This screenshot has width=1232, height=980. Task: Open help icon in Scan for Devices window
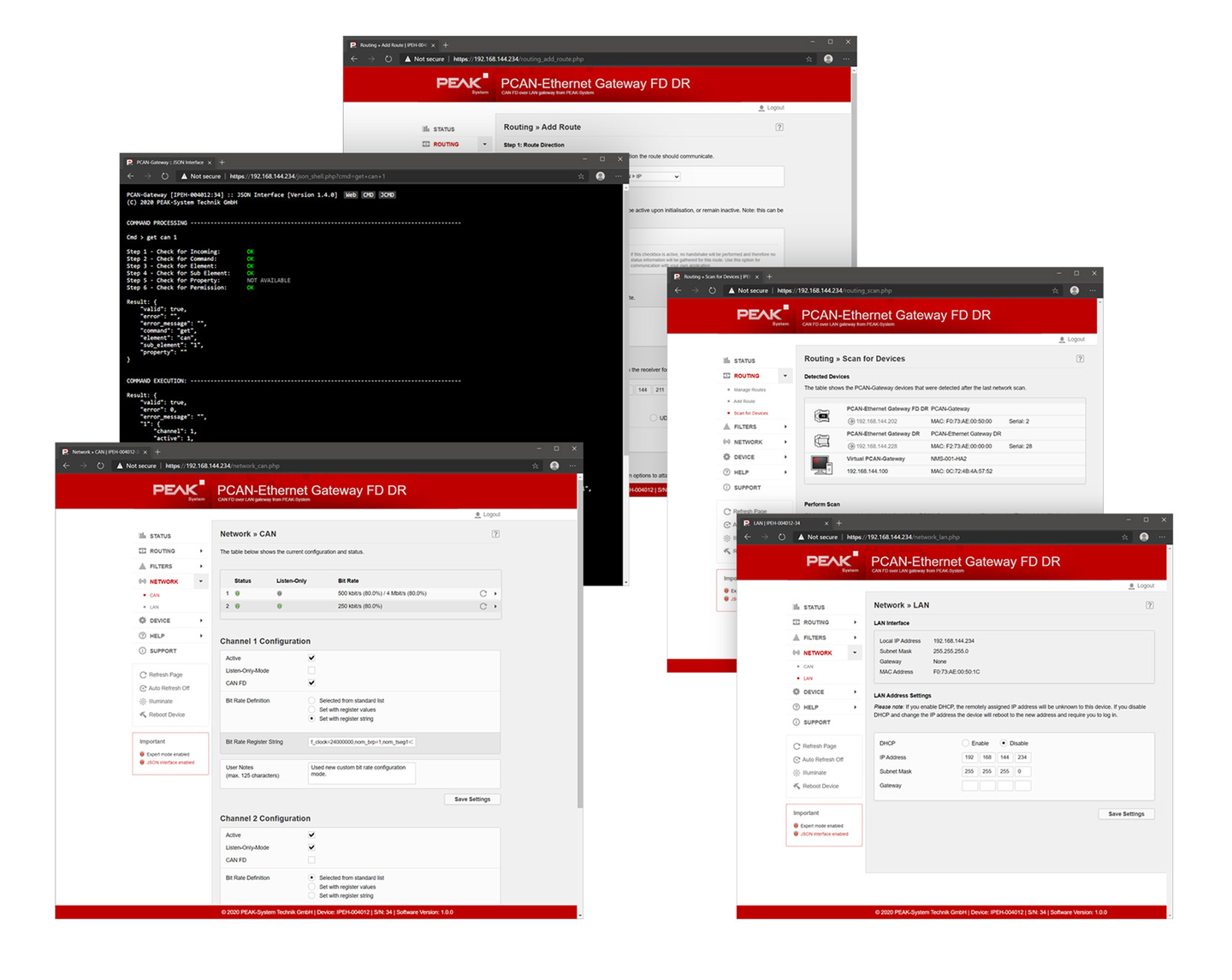pos(1081,359)
